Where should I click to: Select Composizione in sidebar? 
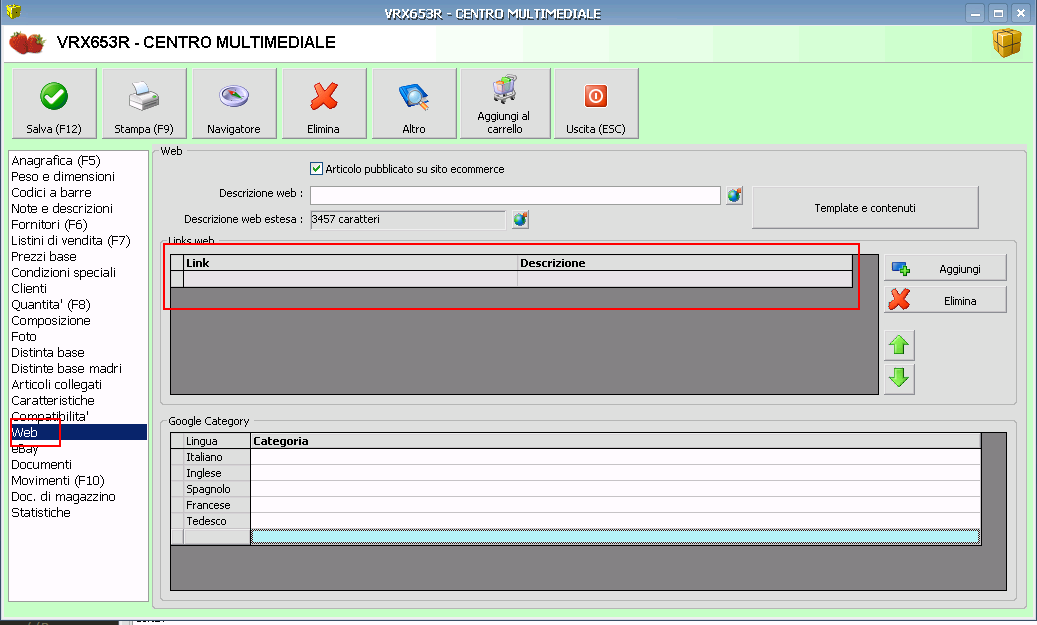(50, 321)
